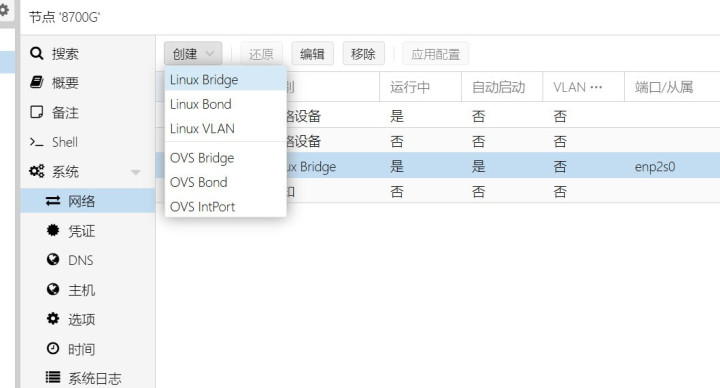Open the 概要 summary book icon
Screen dimensions: 720x388
36,82
